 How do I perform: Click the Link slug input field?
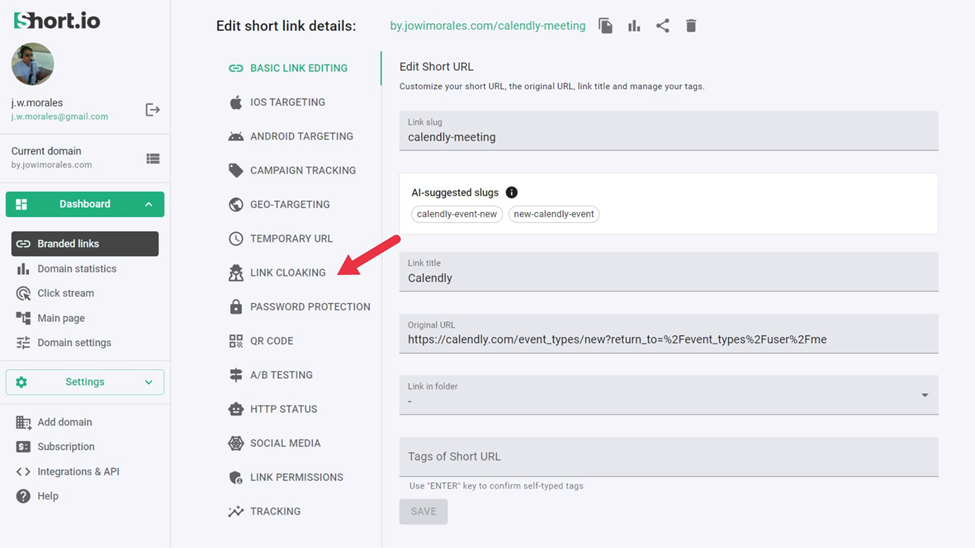pos(668,131)
